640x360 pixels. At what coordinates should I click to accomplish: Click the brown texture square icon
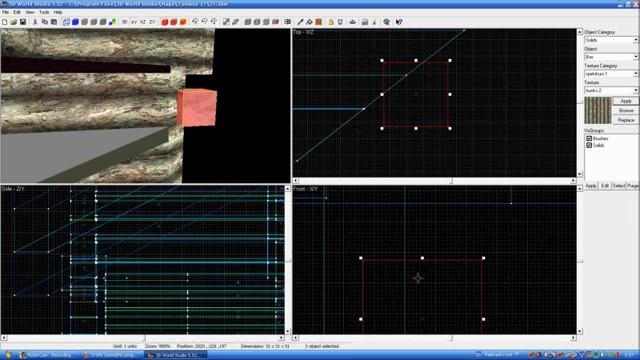(x=319, y=22)
